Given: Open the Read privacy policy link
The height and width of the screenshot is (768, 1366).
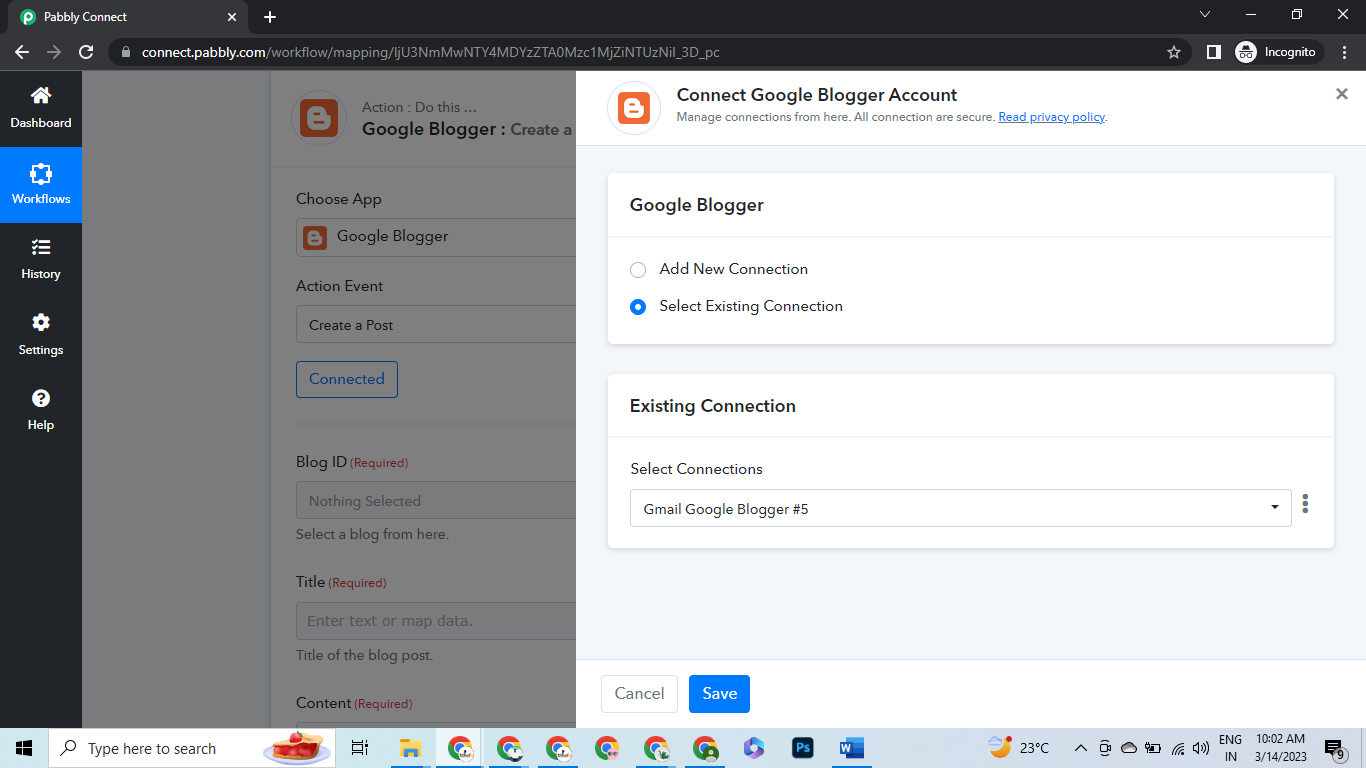Looking at the screenshot, I should (x=1051, y=117).
